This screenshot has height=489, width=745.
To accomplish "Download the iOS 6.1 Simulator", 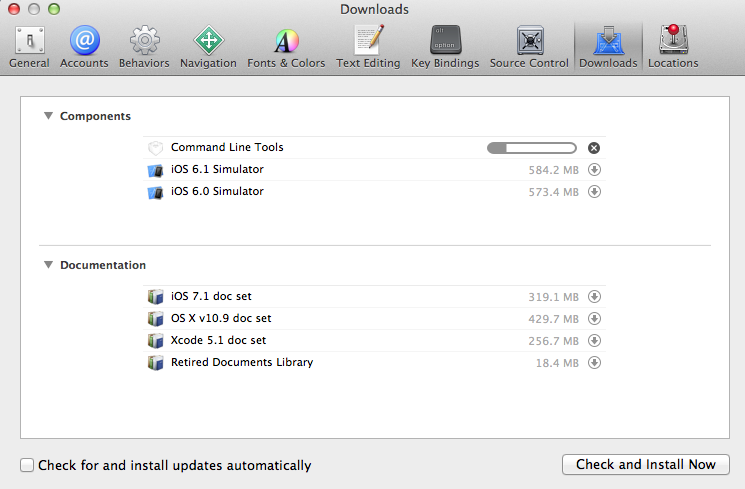I will coord(594,170).
